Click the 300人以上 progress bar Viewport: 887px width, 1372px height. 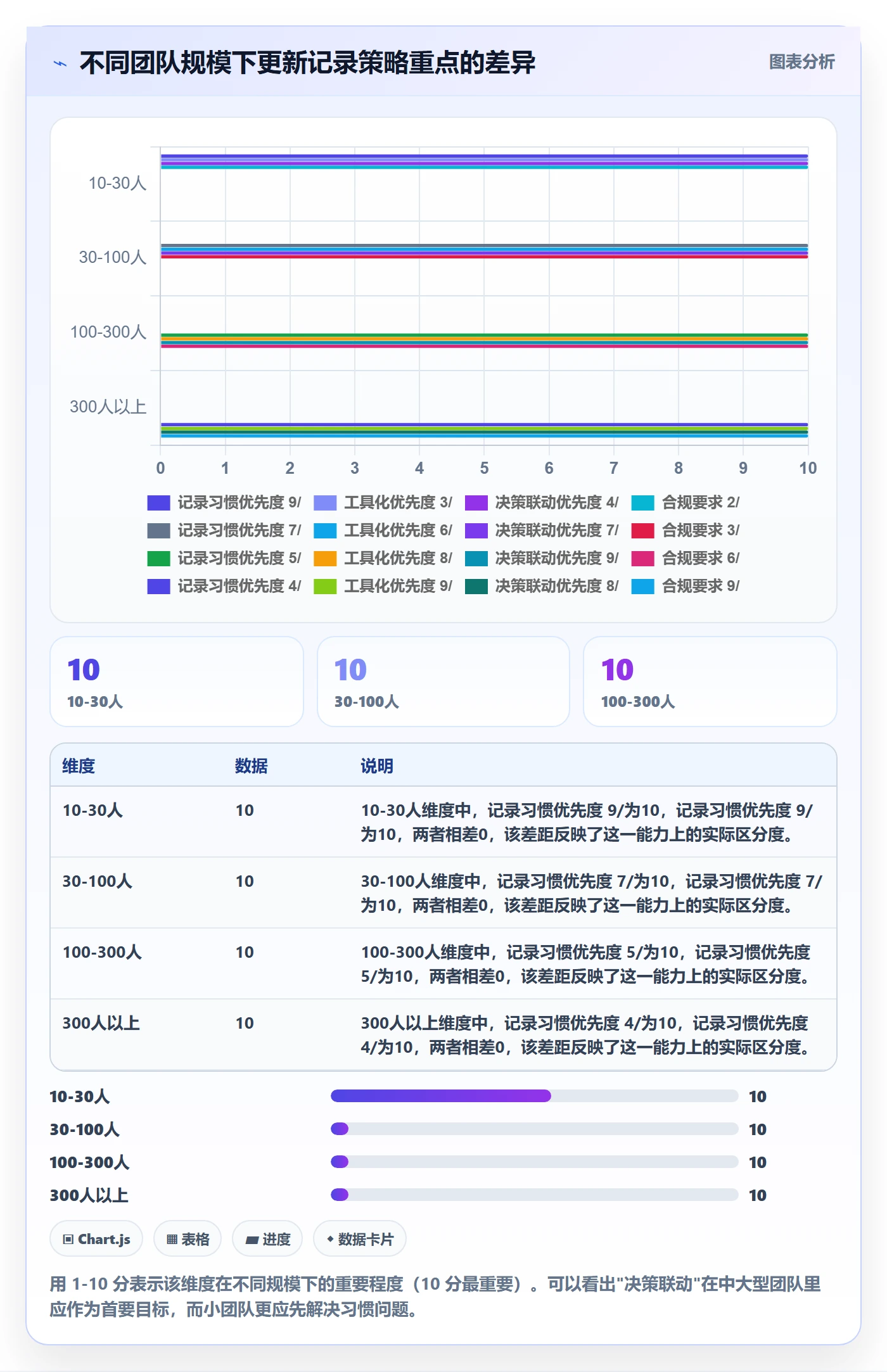(535, 1195)
